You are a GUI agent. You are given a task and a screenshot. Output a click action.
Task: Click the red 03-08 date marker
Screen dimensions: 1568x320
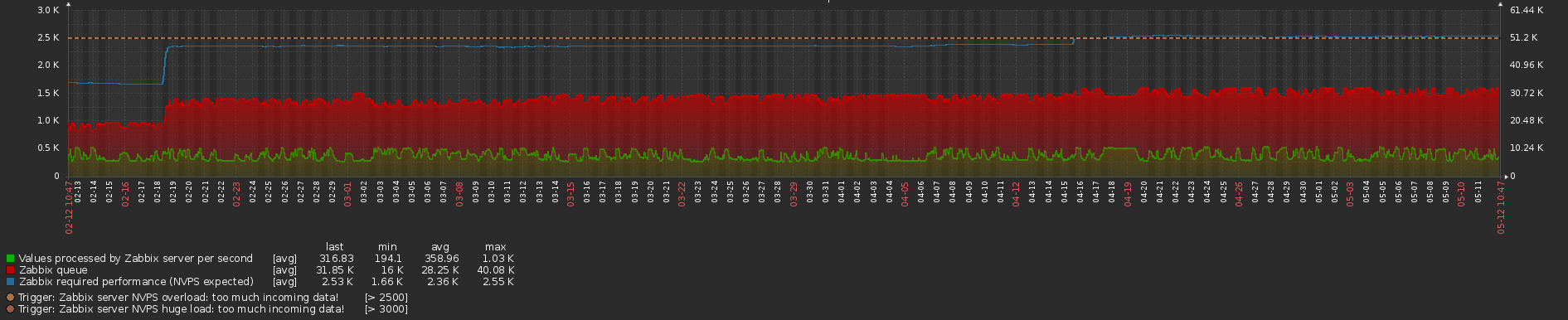[x=459, y=193]
